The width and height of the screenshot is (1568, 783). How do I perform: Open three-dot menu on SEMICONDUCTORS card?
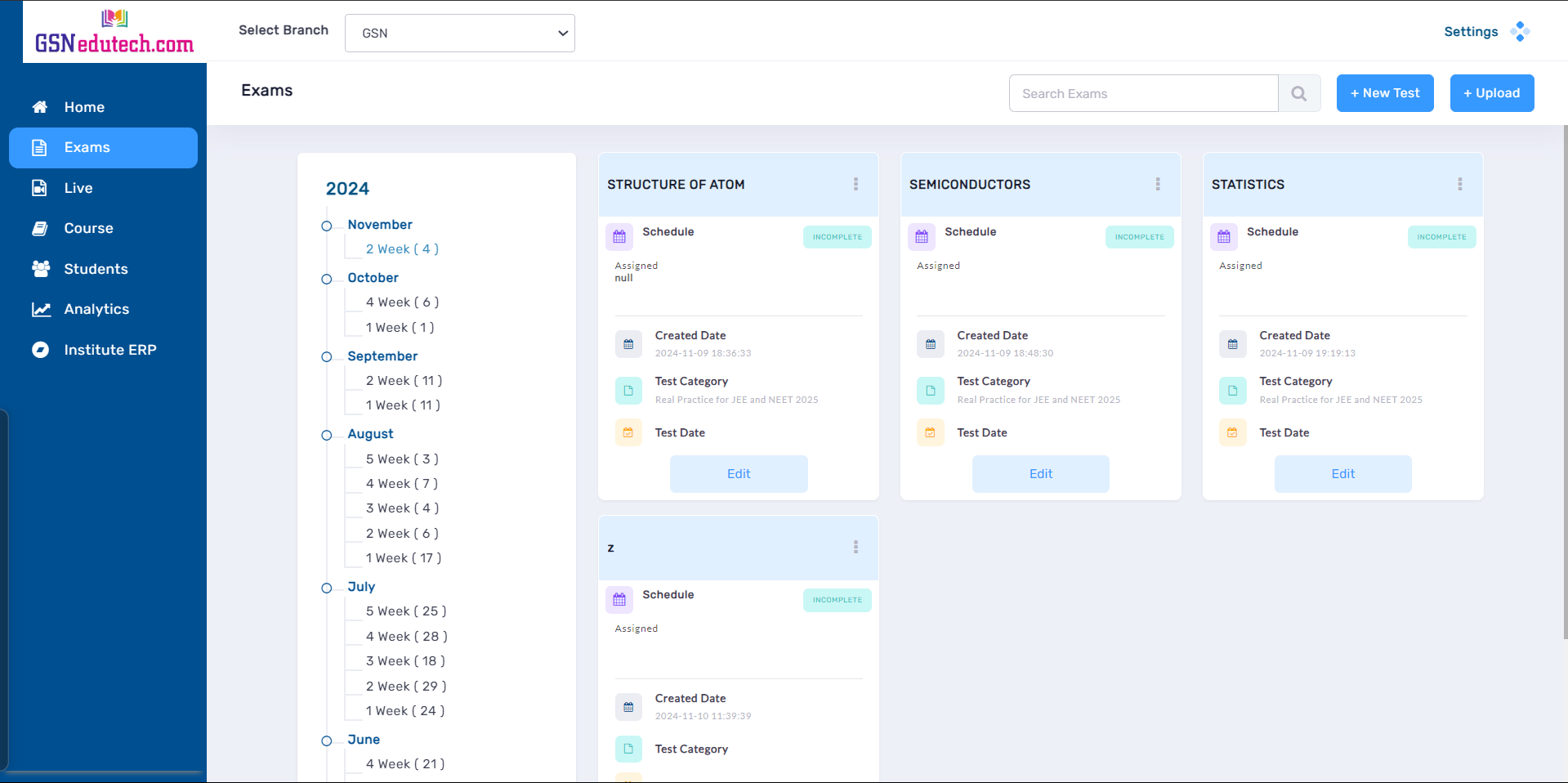click(1157, 185)
